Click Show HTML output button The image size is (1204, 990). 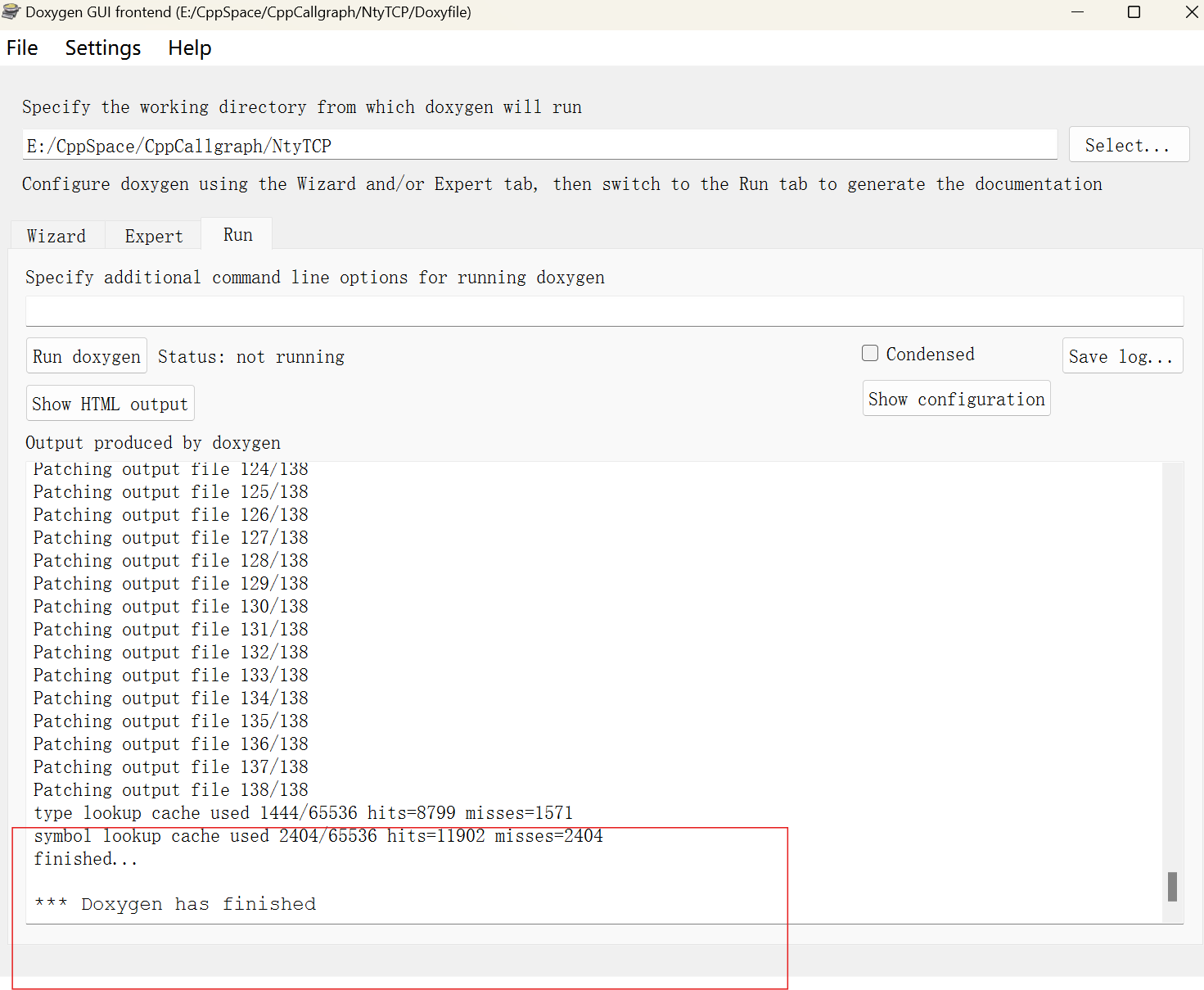pyautogui.click(x=110, y=404)
